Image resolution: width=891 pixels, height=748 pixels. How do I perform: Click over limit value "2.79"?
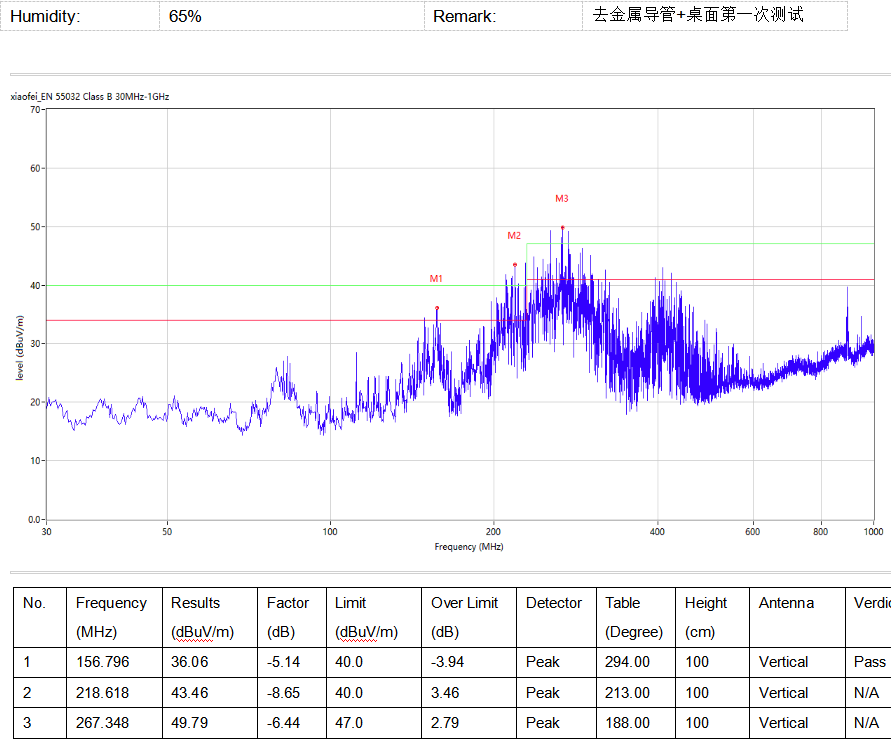click(444, 723)
